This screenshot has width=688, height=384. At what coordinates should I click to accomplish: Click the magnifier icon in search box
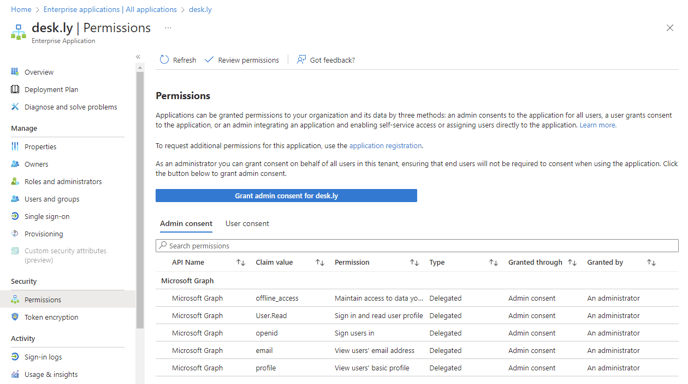point(163,245)
